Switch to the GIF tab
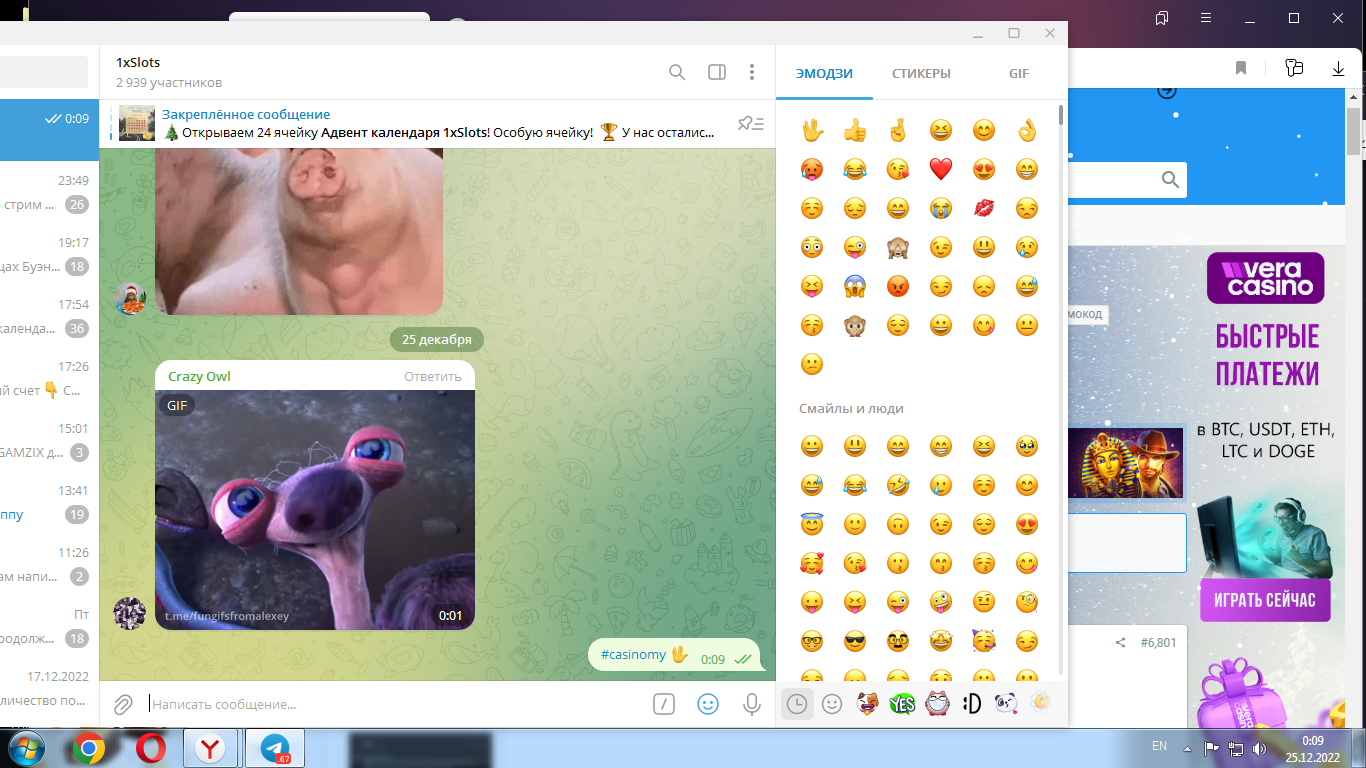This screenshot has height=768, width=1366. [1018, 73]
